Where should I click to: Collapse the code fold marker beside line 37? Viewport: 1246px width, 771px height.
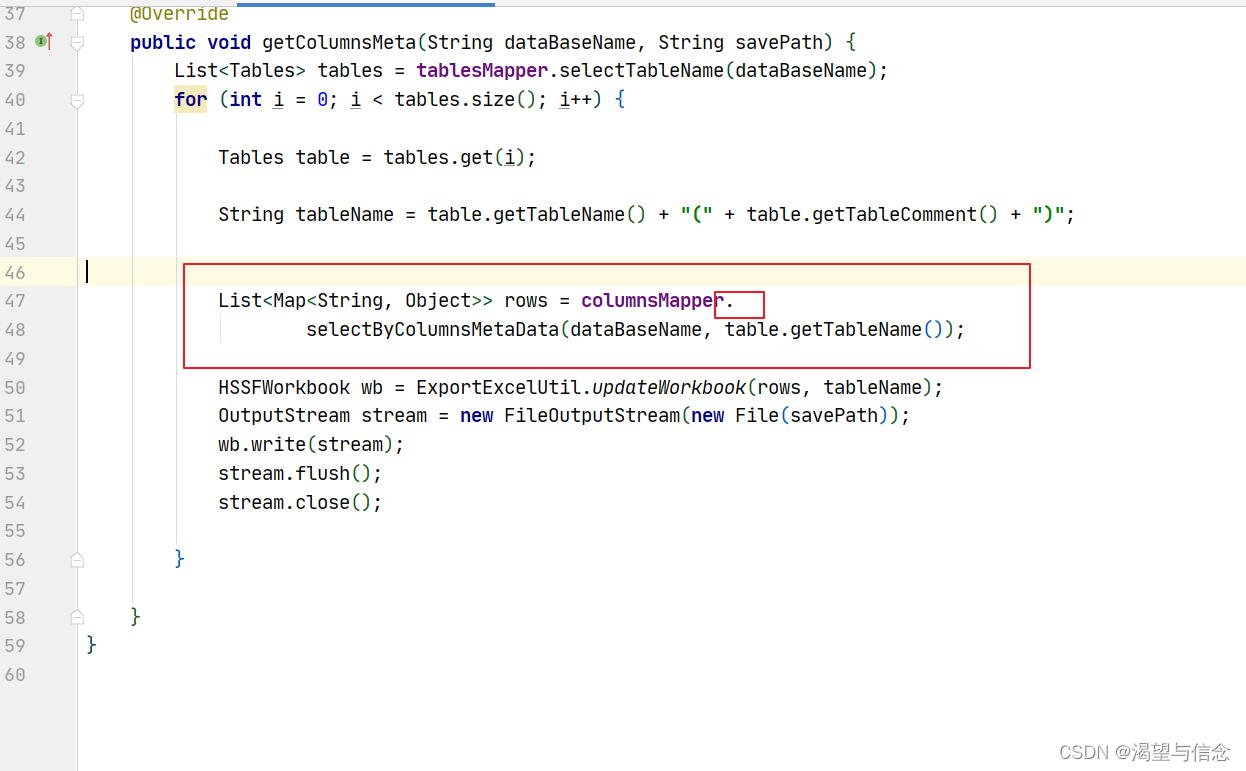(x=77, y=13)
